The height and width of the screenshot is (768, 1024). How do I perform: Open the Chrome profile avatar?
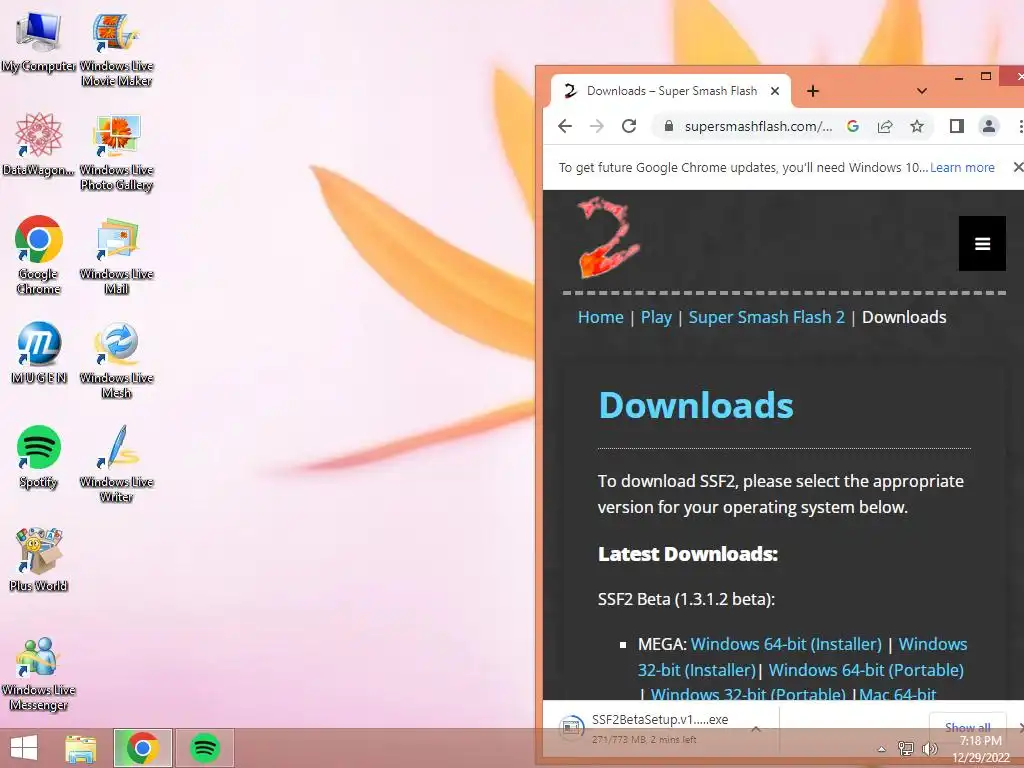pyautogui.click(x=989, y=126)
